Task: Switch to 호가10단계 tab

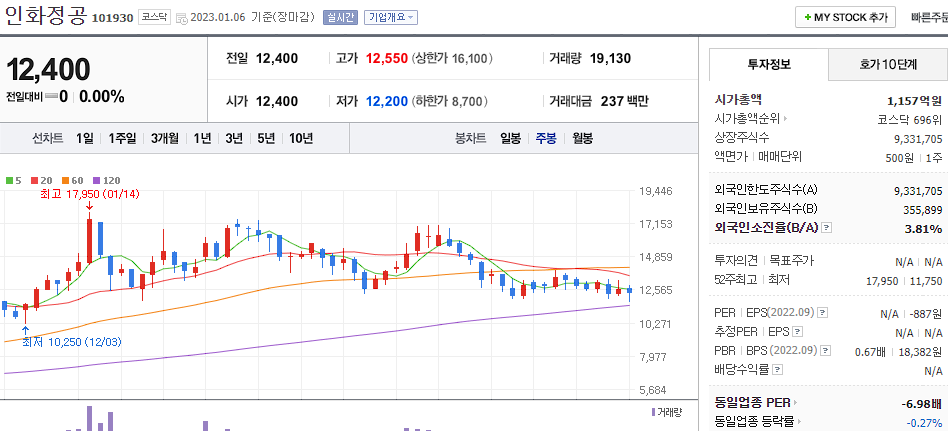Action: 888,65
